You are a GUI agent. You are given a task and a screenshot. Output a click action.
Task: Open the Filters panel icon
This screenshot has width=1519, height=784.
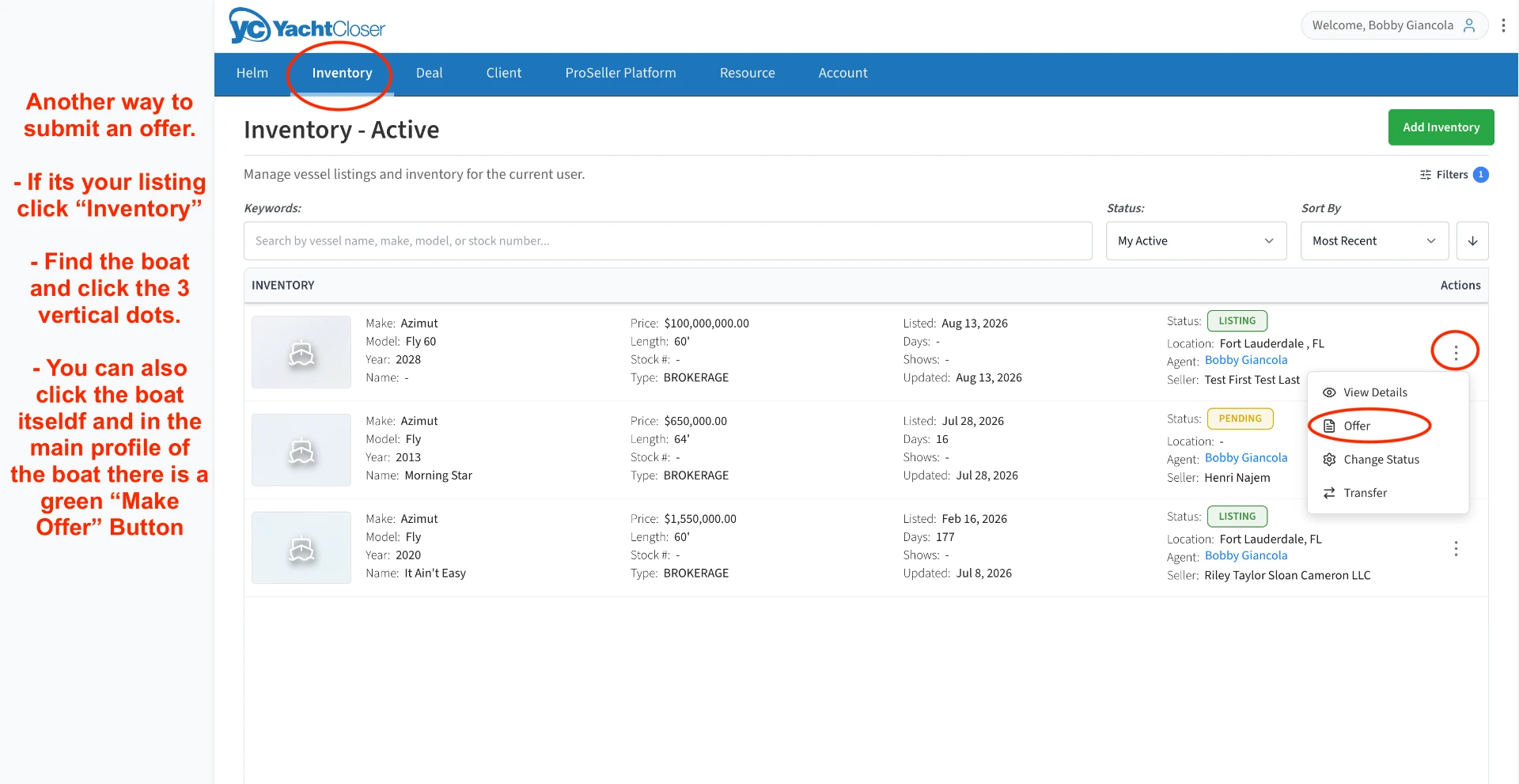[1426, 175]
